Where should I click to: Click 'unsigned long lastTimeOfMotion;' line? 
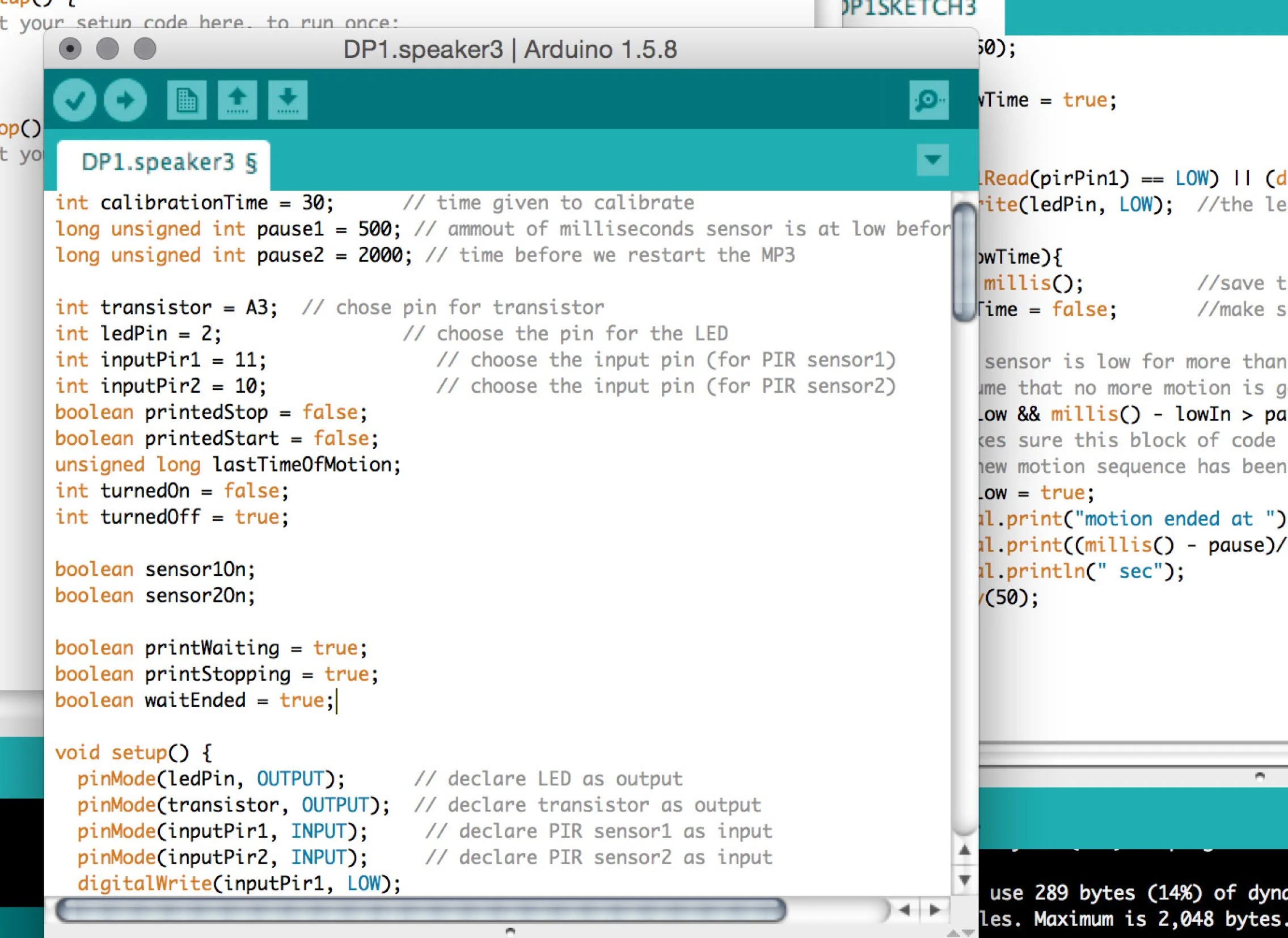pos(229,464)
